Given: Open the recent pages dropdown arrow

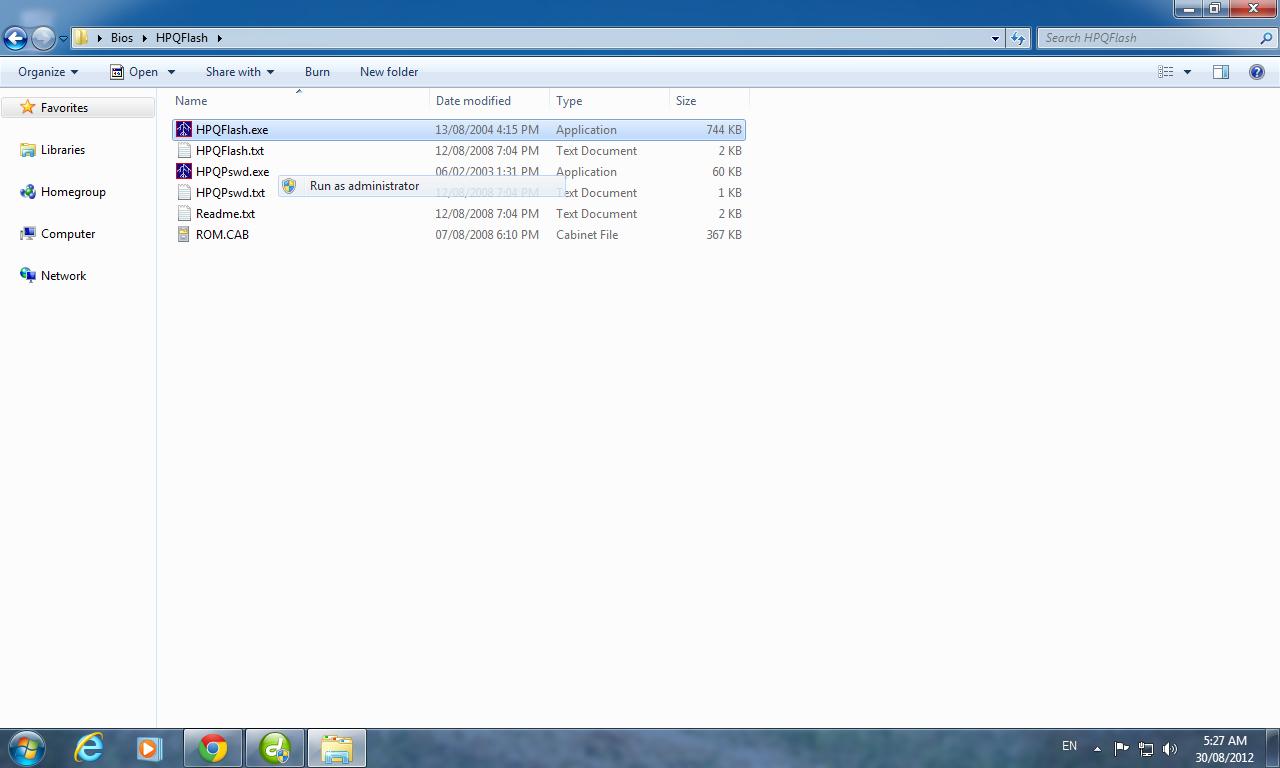Looking at the screenshot, I should click(x=63, y=38).
